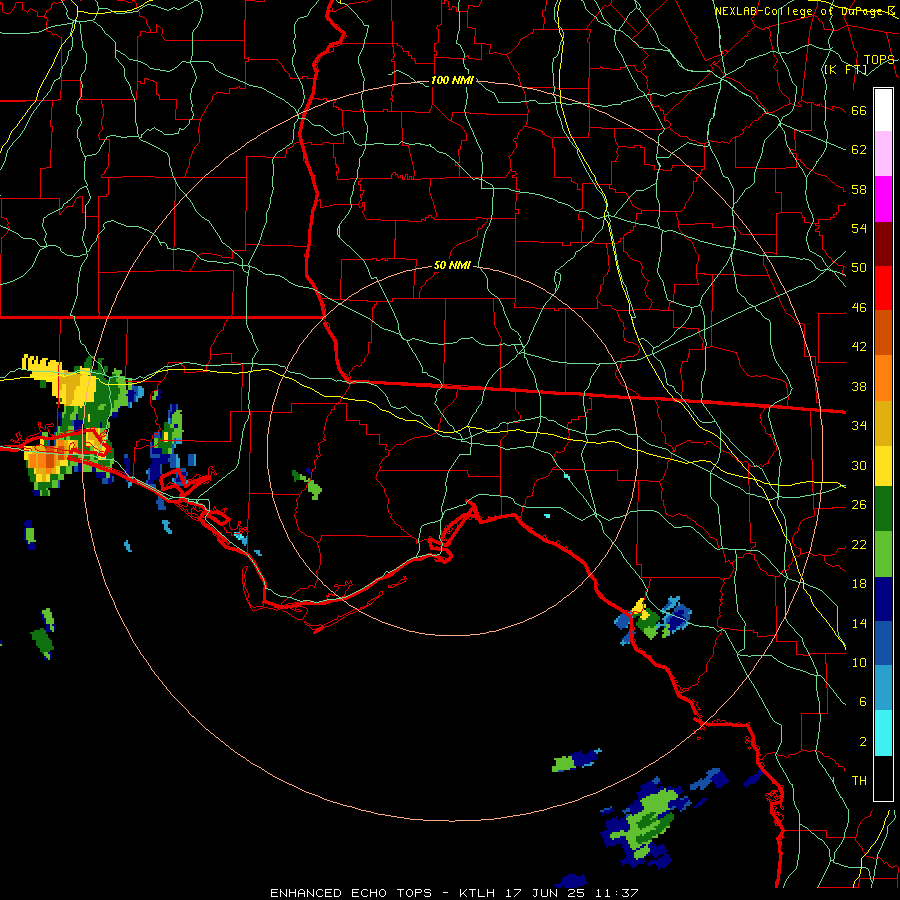Click the legend value "18"
This screenshot has height=900, width=900.
859,584
